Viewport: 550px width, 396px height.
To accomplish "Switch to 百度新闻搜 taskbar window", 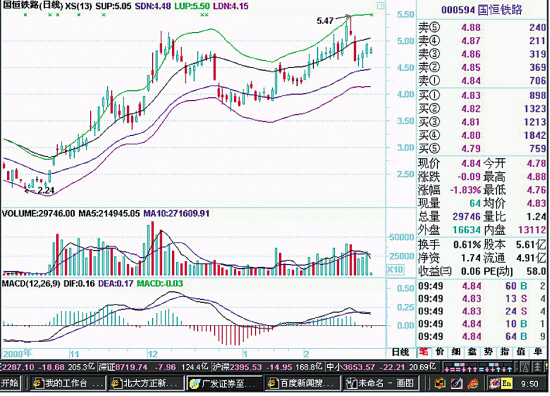I will coord(302,383).
